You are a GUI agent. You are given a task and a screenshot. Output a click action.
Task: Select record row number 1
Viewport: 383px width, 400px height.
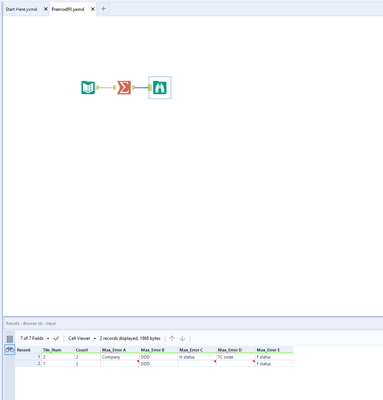(28, 357)
